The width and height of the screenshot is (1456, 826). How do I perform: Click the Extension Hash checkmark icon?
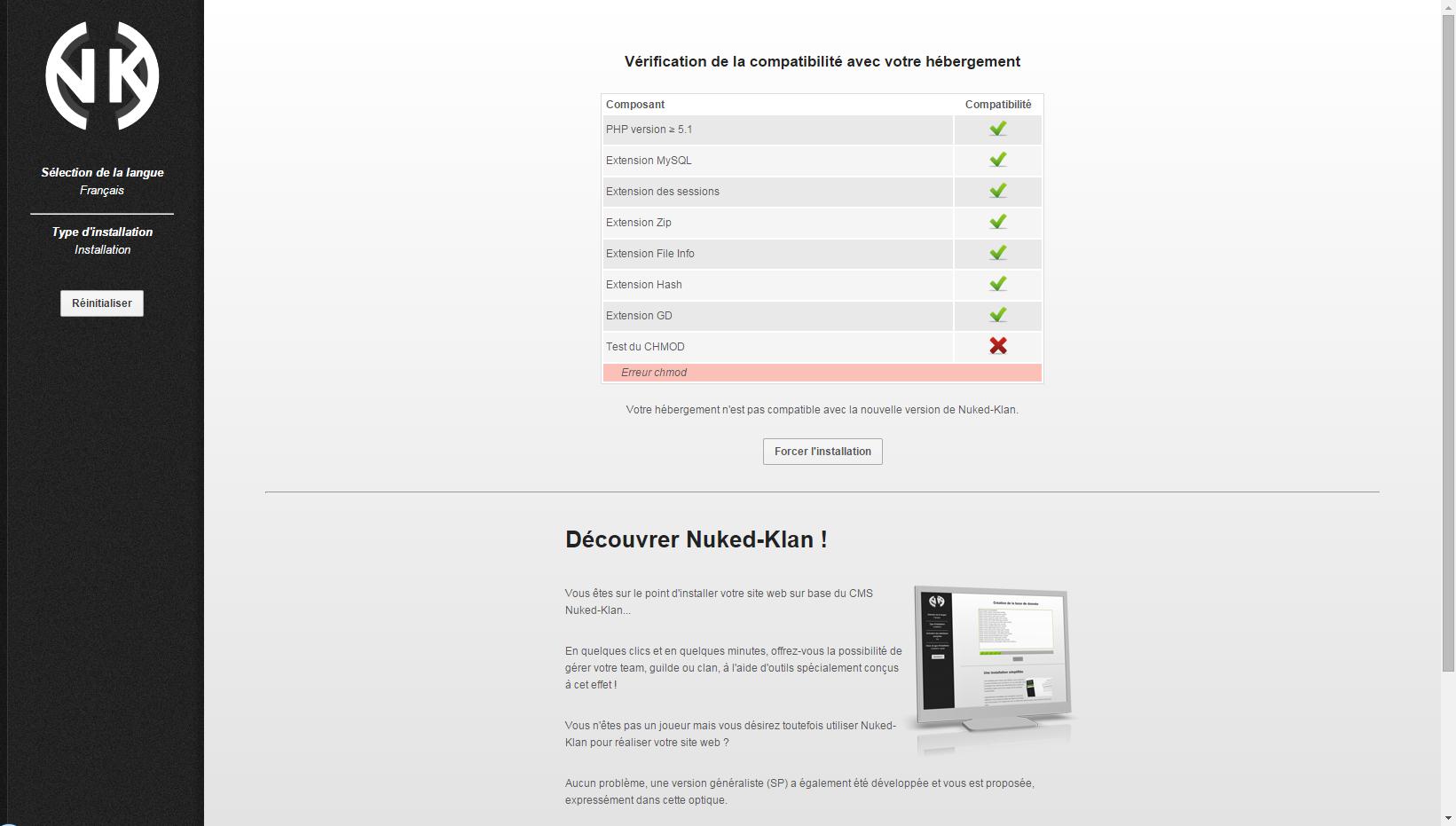tap(997, 285)
